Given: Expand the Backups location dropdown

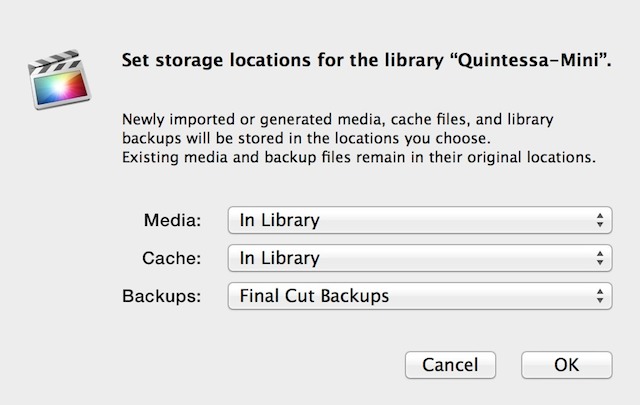Looking at the screenshot, I should (x=420, y=296).
